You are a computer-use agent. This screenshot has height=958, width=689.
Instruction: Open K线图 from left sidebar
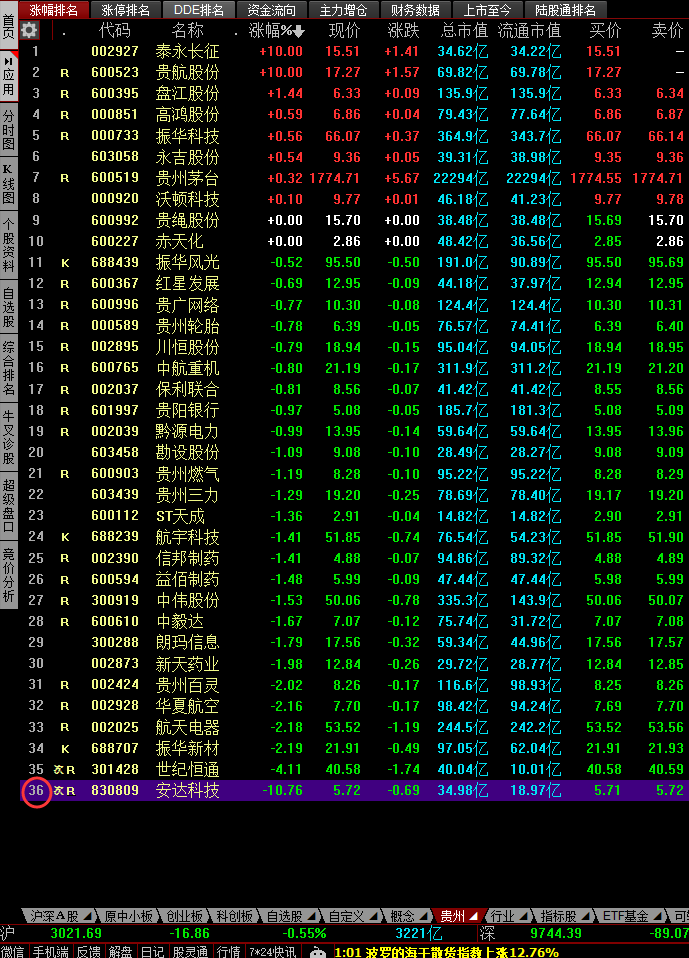[9, 184]
